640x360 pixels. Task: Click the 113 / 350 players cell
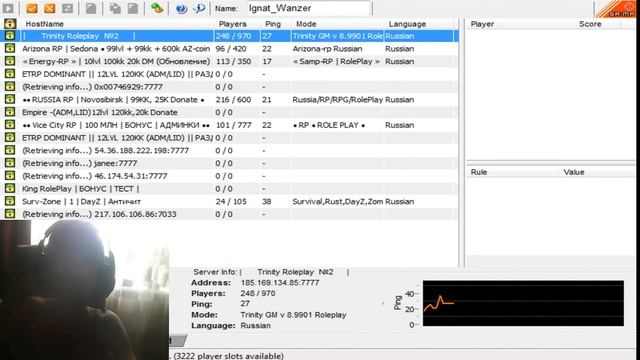coord(233,61)
